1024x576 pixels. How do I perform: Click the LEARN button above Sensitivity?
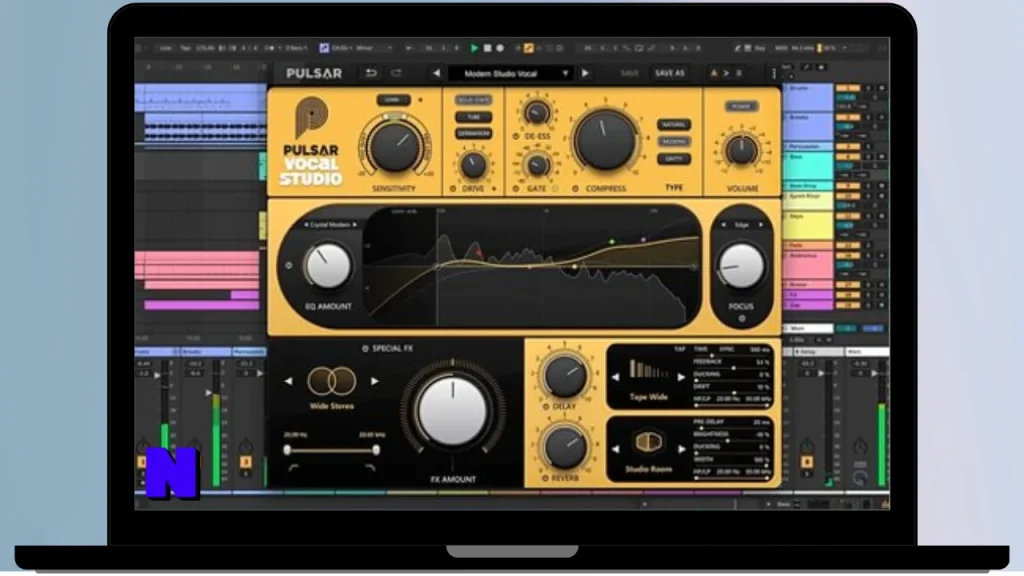[392, 100]
